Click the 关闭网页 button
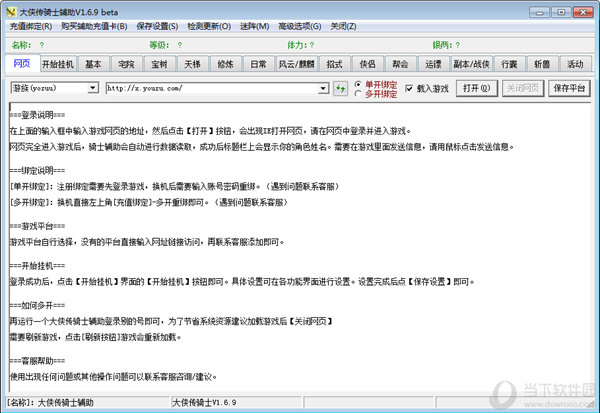This screenshot has height=413, width=600. 523,88
